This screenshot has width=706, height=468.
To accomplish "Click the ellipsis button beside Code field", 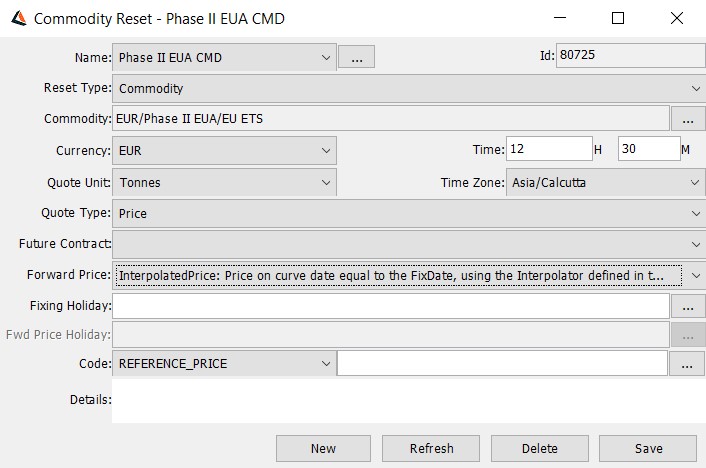I will [687, 363].
